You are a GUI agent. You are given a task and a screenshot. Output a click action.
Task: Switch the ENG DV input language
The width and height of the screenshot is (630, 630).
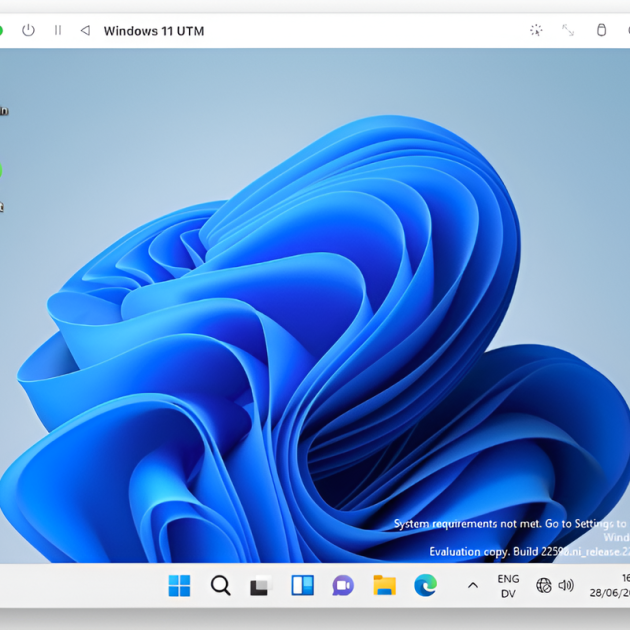pos(508,586)
